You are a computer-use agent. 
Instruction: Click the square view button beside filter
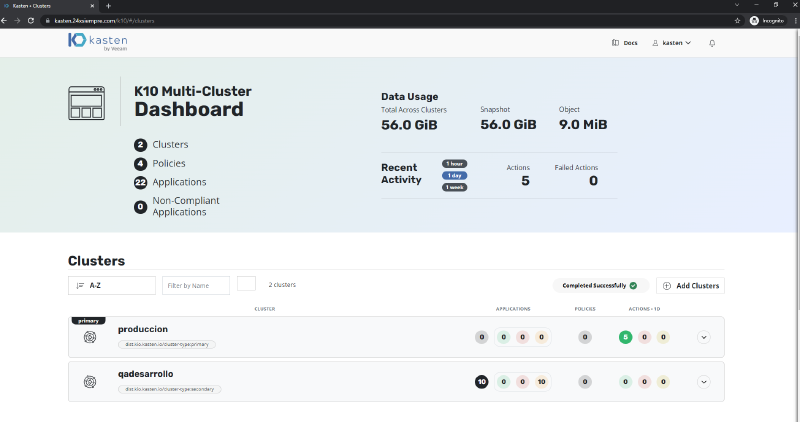[x=246, y=284]
